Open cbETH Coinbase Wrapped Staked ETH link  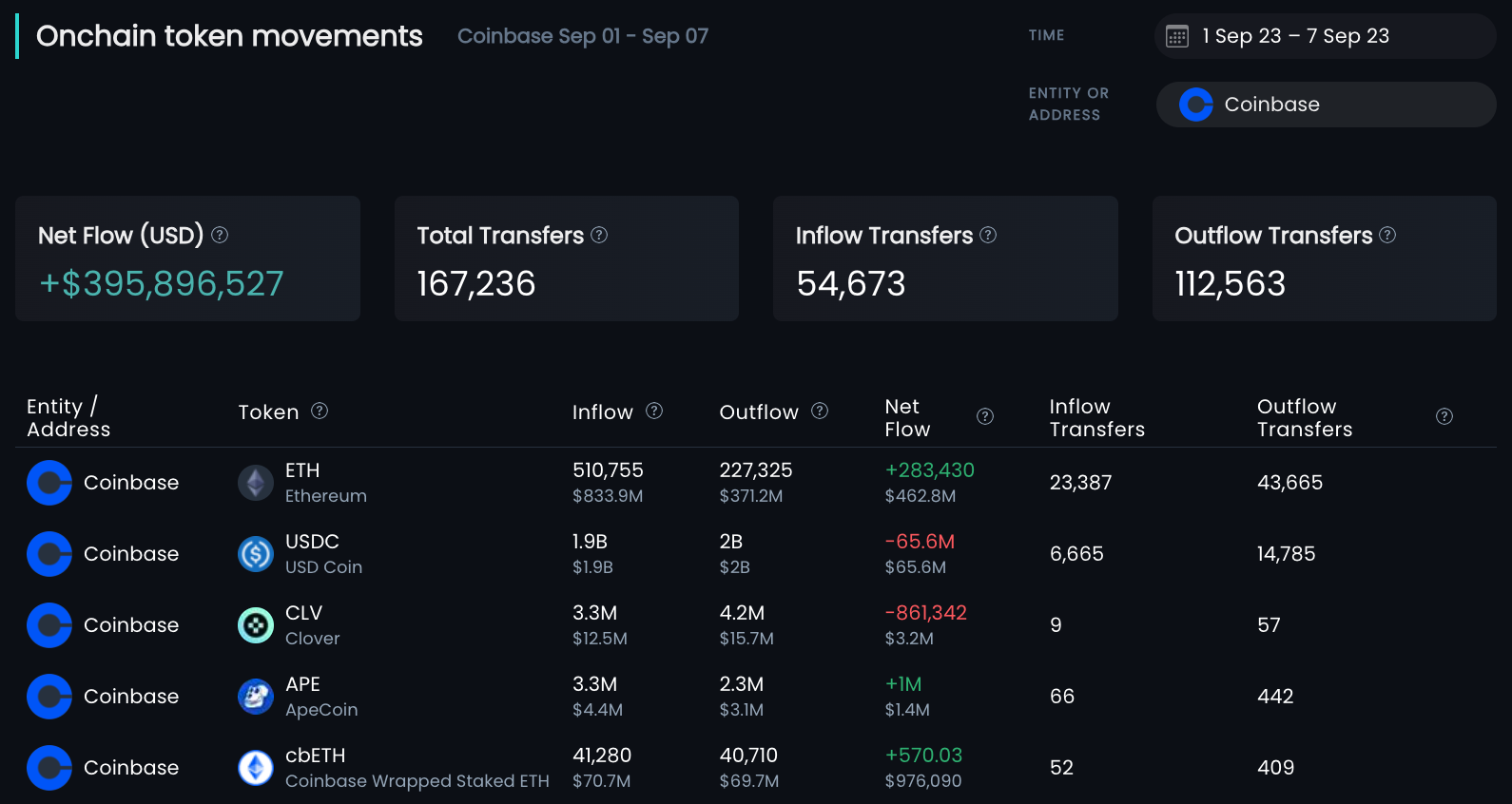417,768
